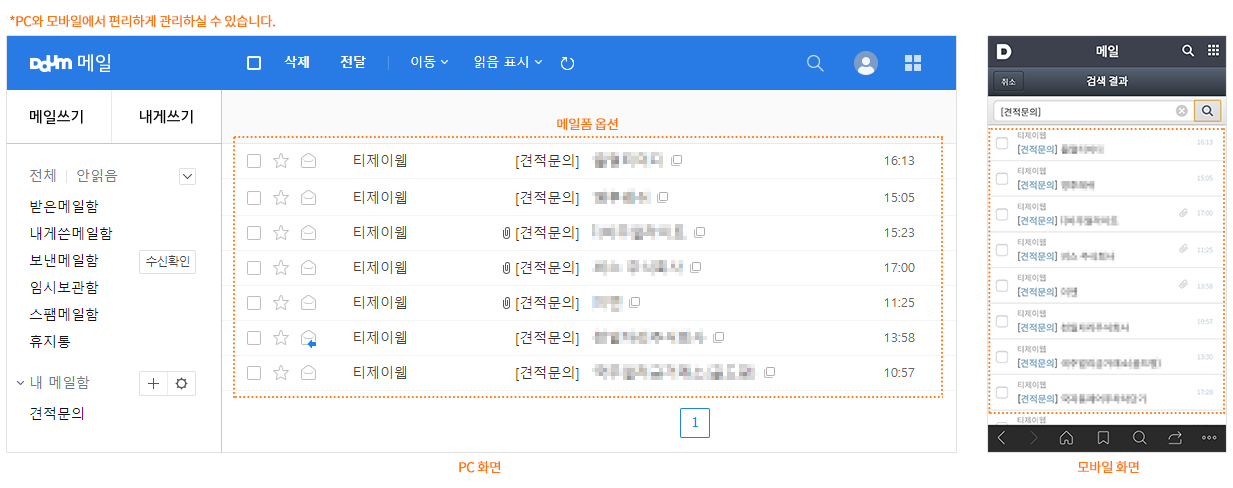
Task: Click the read-status envelope icon on the 13:58 email
Action: tap(309, 339)
